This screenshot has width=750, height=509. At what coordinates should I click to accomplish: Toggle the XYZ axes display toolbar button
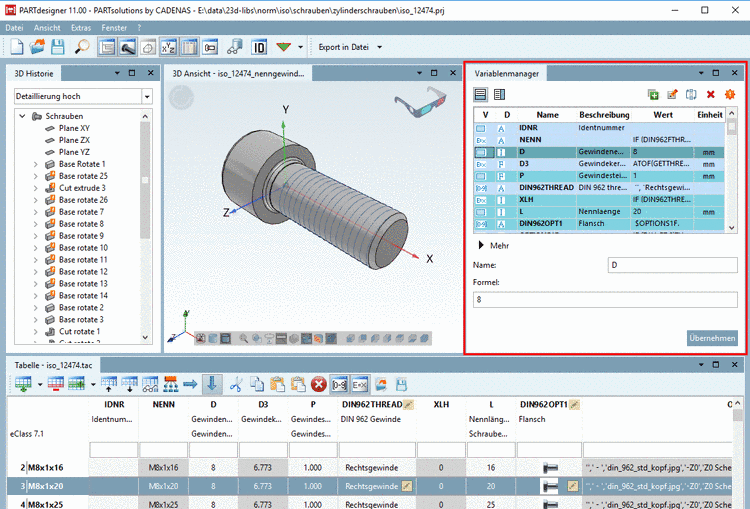[168, 47]
